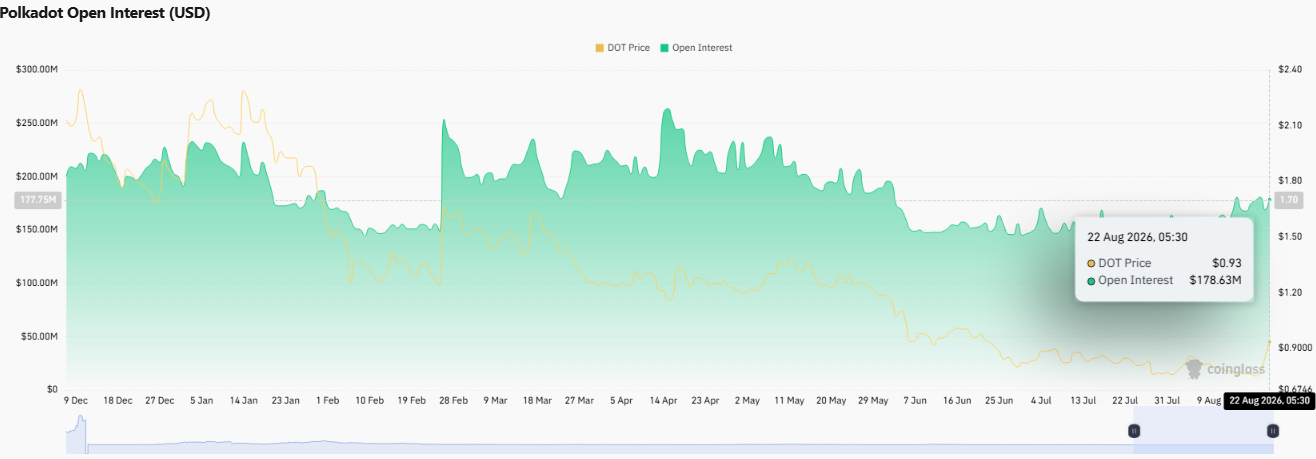Screen dimensions: 1316x459
Task: Click the 22 Aug 2026, 05:30 axis label
Action: 1269,400
